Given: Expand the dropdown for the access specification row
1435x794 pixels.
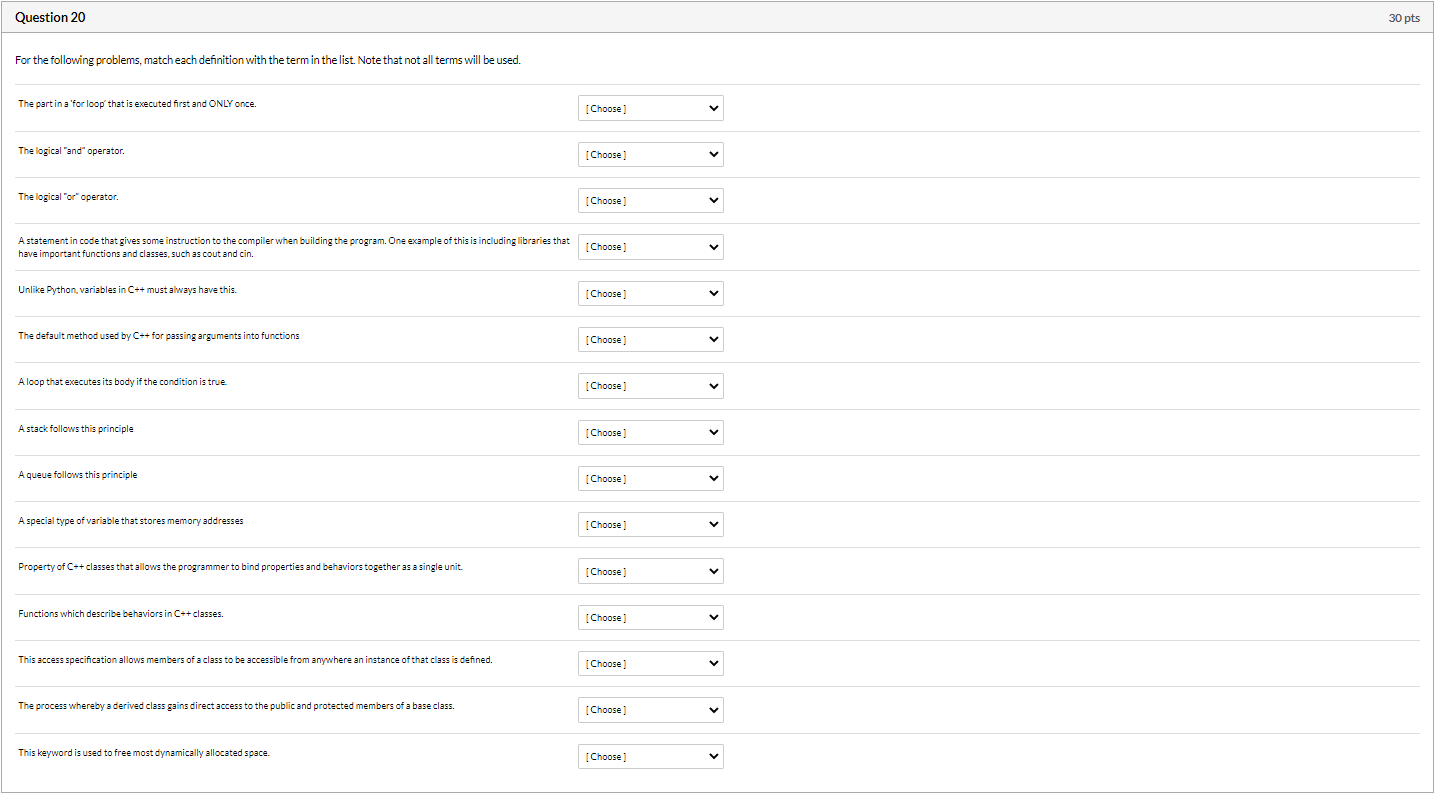Looking at the screenshot, I should 651,664.
